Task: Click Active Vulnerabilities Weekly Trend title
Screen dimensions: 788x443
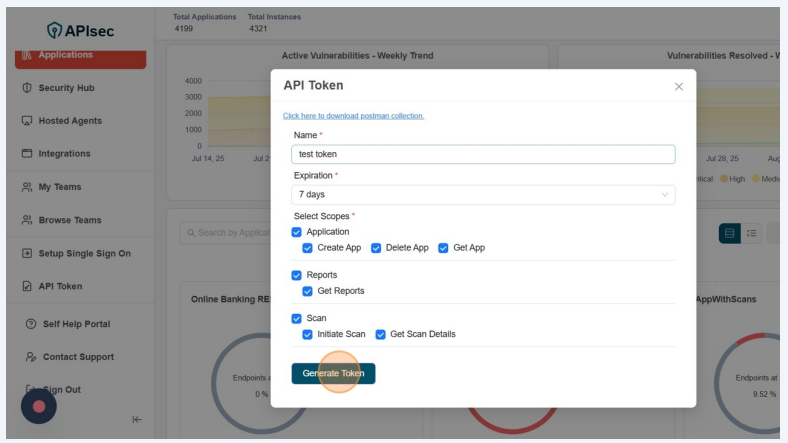Action: click(357, 56)
